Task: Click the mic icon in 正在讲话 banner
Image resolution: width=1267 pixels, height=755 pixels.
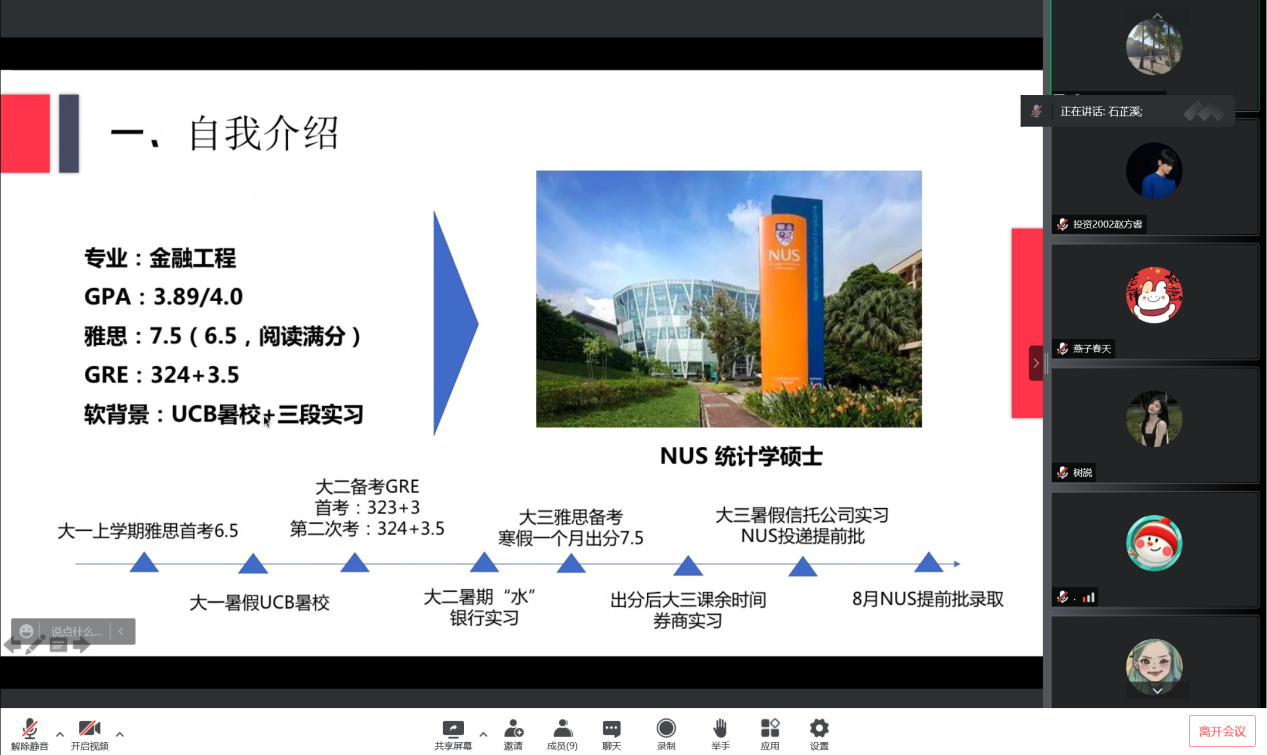Action: coord(1037,111)
